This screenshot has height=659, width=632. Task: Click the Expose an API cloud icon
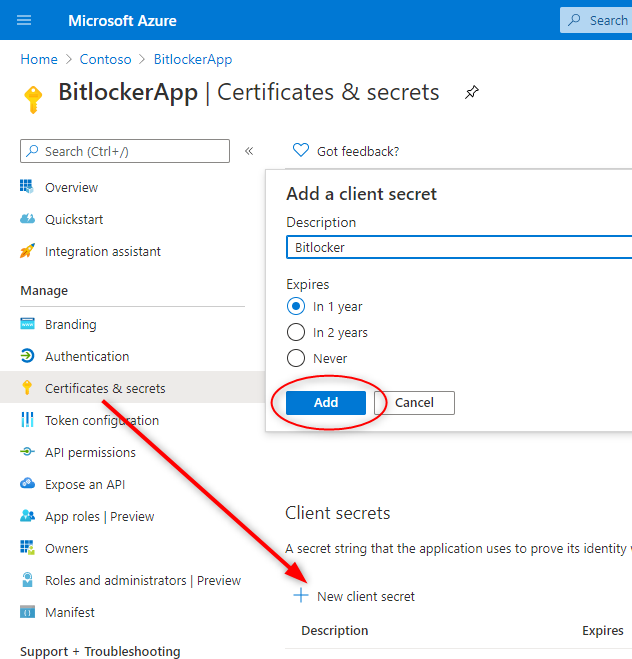tap(27, 483)
